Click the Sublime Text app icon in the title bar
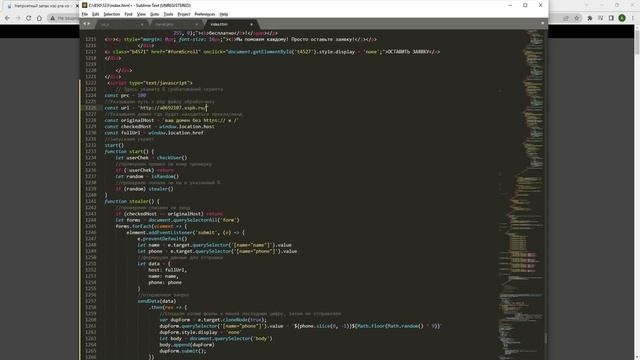This screenshot has height=360, width=640. click(x=84, y=5)
